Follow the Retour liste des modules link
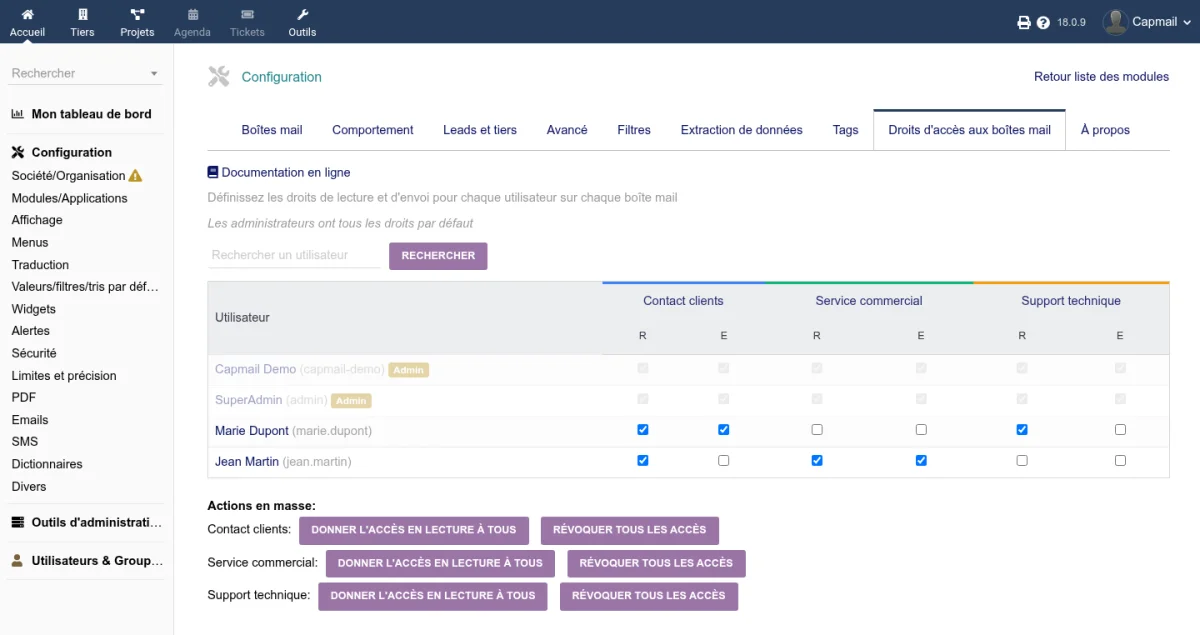Screen dimensions: 1200x635 point(1101,77)
